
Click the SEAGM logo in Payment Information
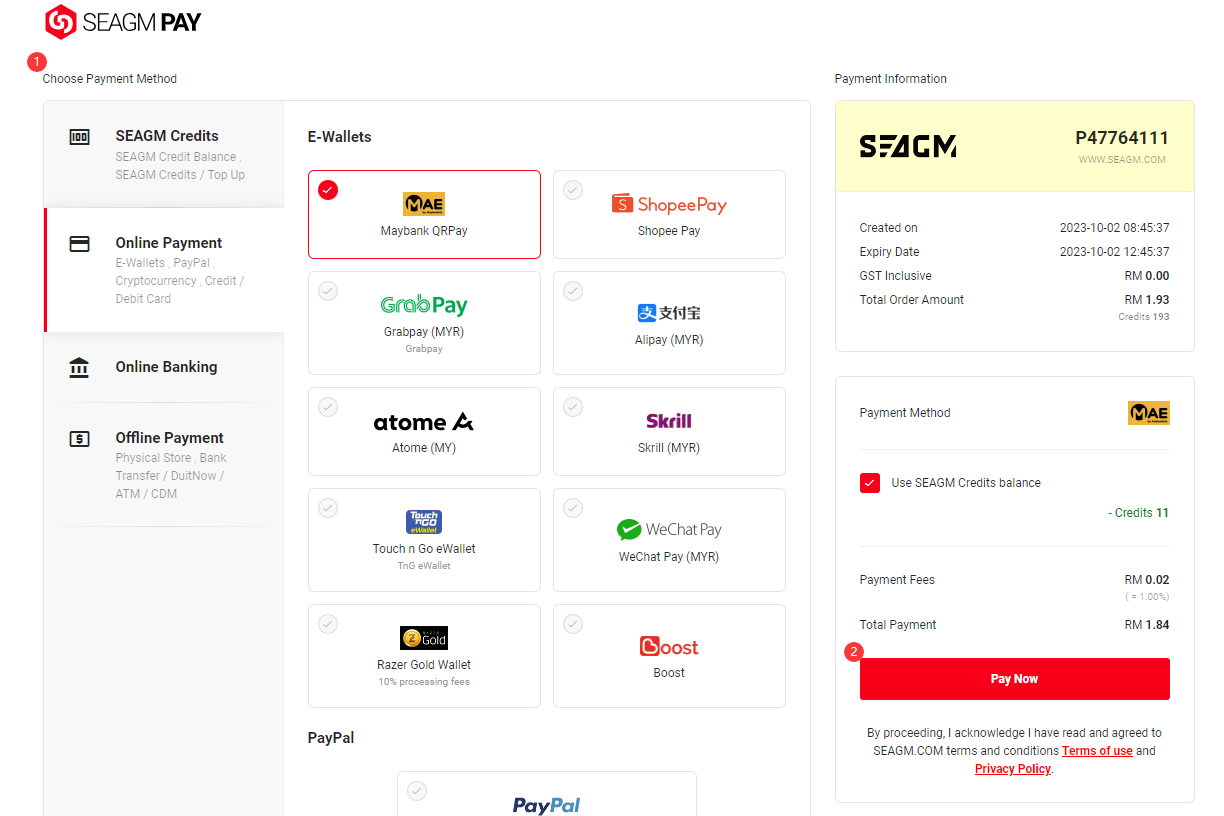point(908,147)
